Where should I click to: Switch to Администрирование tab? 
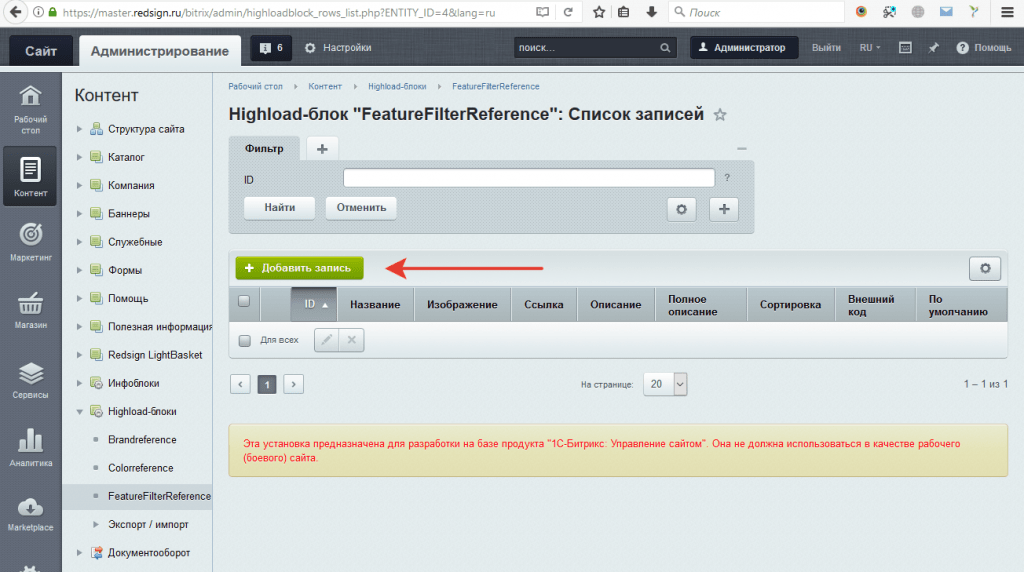(160, 51)
